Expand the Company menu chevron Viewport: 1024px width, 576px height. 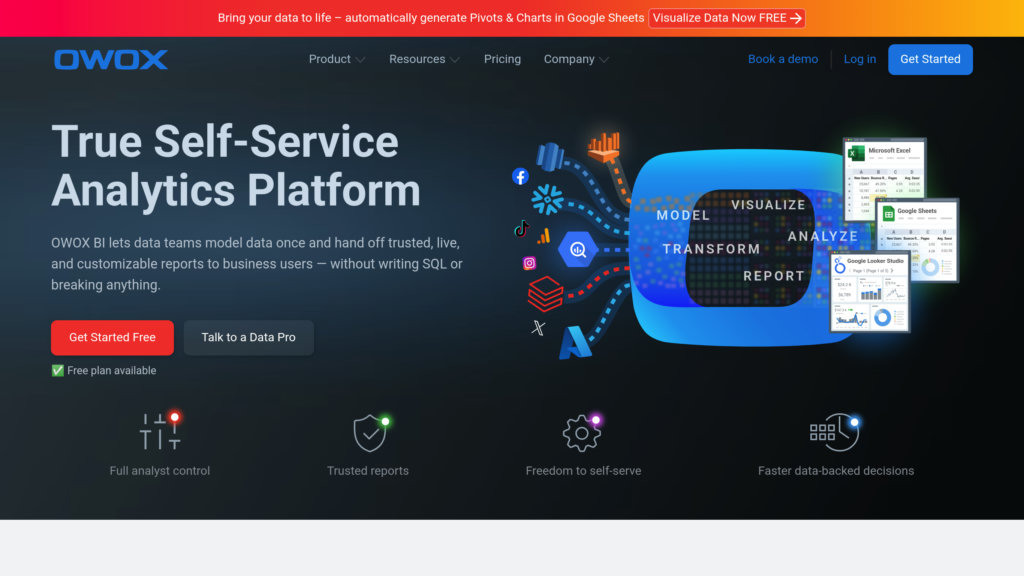603,60
